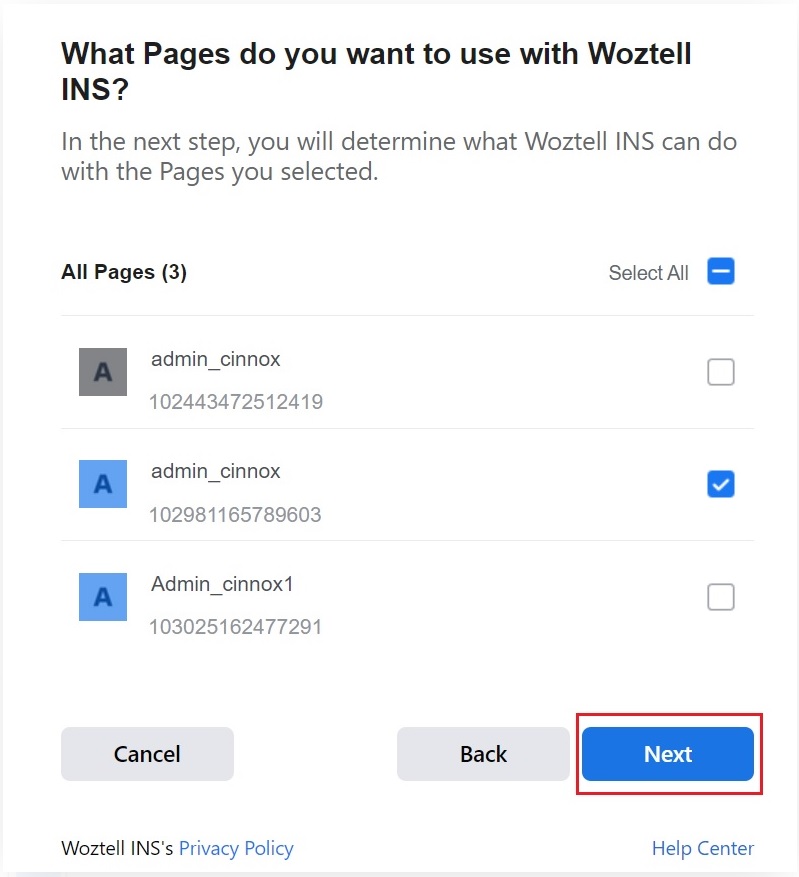Click the gray avatar of first admin_cinnox
799x877 pixels.
[x=103, y=372]
